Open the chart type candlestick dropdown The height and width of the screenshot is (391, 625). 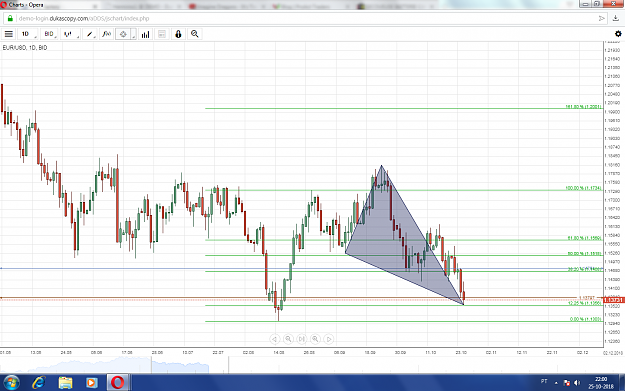(x=70, y=34)
